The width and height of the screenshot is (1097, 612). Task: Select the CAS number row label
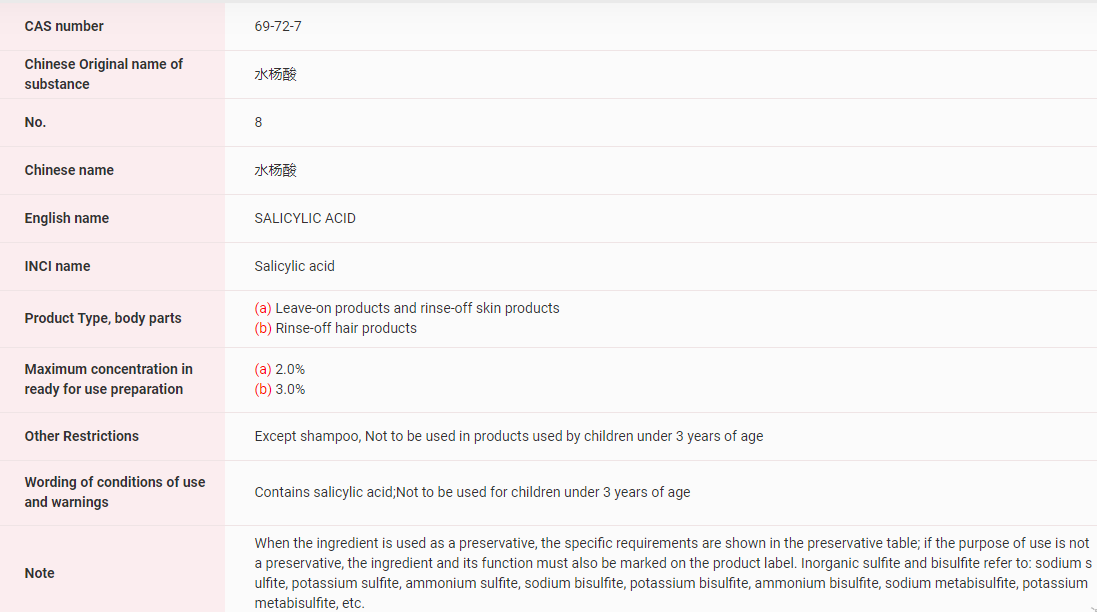(x=64, y=26)
